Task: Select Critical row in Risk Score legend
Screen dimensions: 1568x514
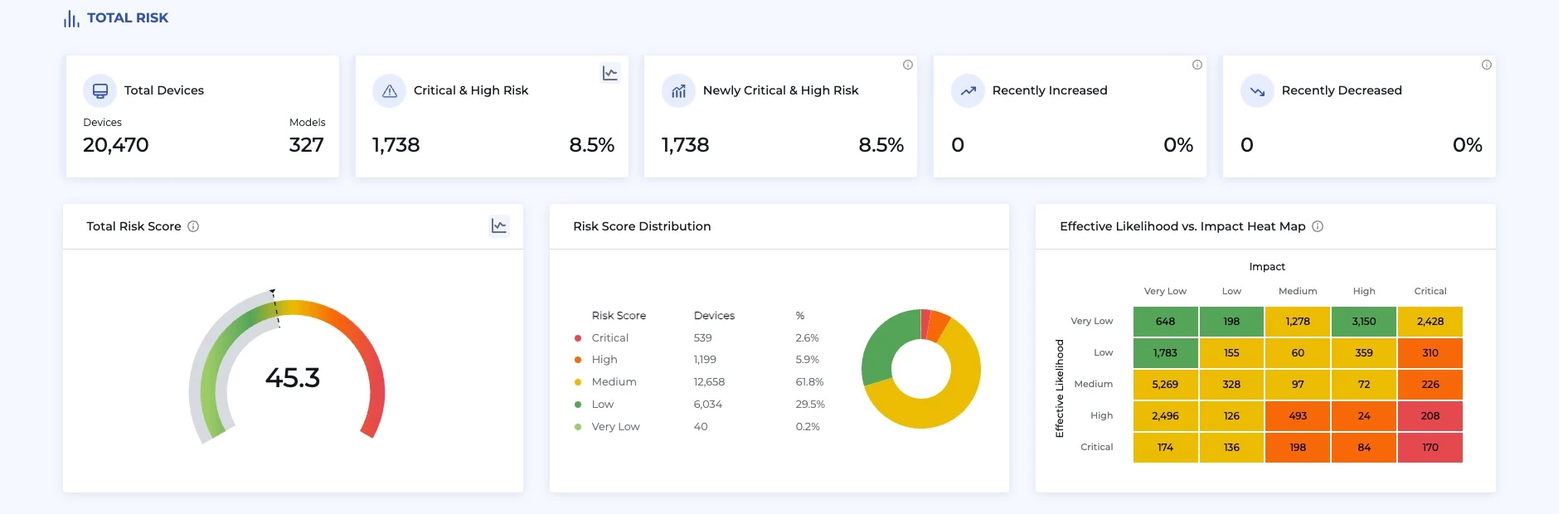Action: coord(609,338)
